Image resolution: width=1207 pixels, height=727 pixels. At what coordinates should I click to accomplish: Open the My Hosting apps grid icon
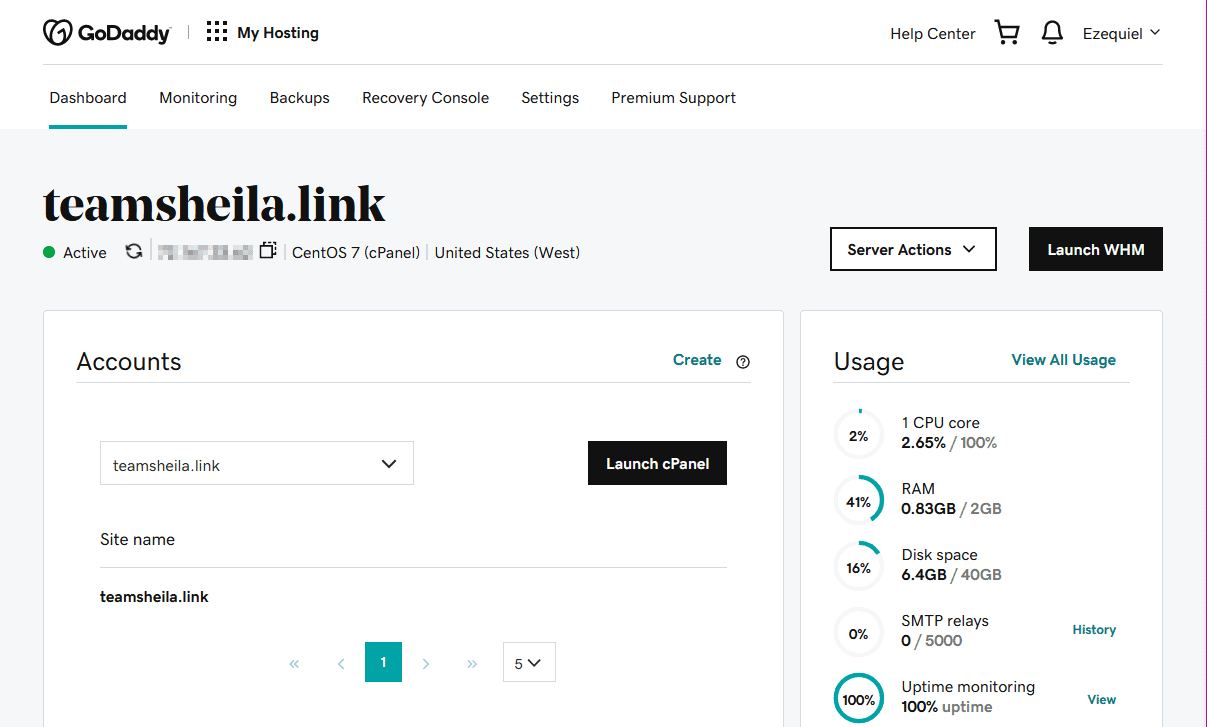point(217,33)
